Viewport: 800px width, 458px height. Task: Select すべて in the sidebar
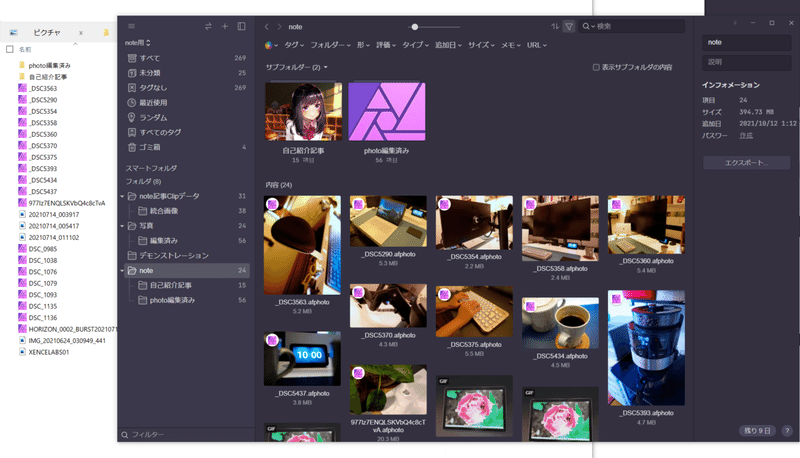tap(186, 58)
